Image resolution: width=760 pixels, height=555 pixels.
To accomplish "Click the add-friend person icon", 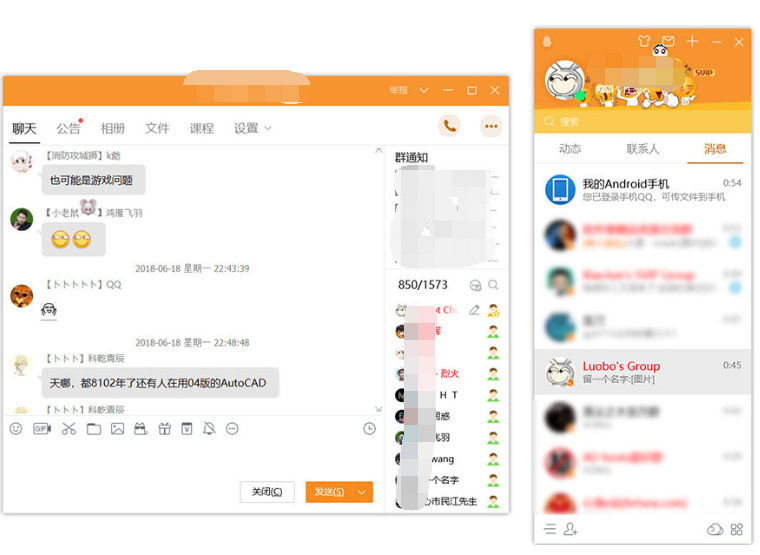I will pyautogui.click(x=570, y=529).
